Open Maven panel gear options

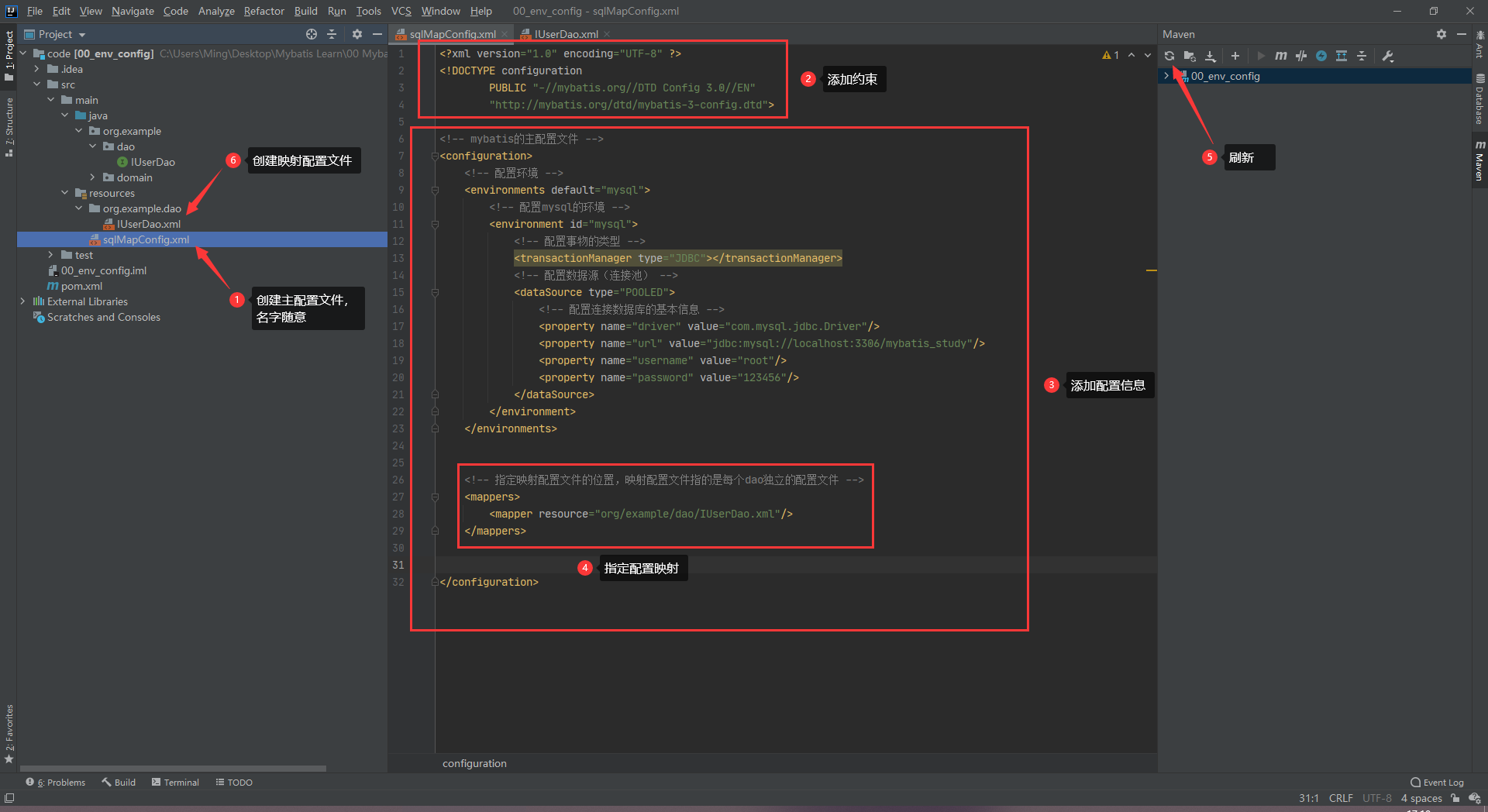coord(1441,34)
